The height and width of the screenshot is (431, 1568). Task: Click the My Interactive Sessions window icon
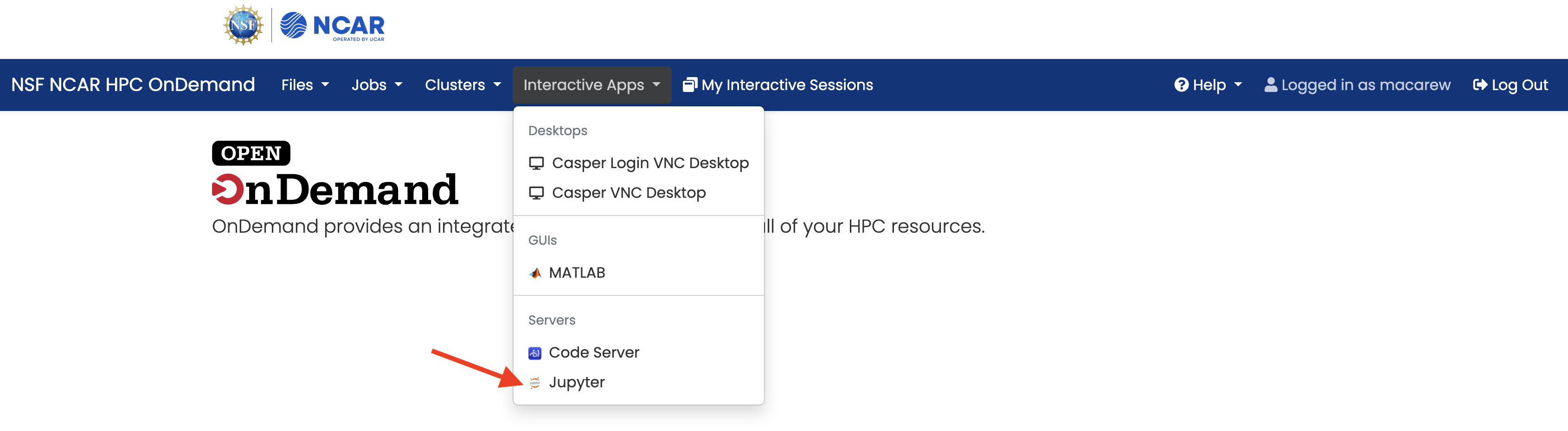[x=690, y=85]
